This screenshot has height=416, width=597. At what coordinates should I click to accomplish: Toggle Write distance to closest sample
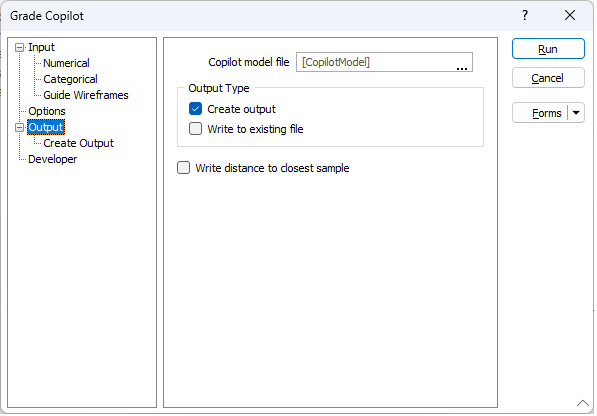184,167
